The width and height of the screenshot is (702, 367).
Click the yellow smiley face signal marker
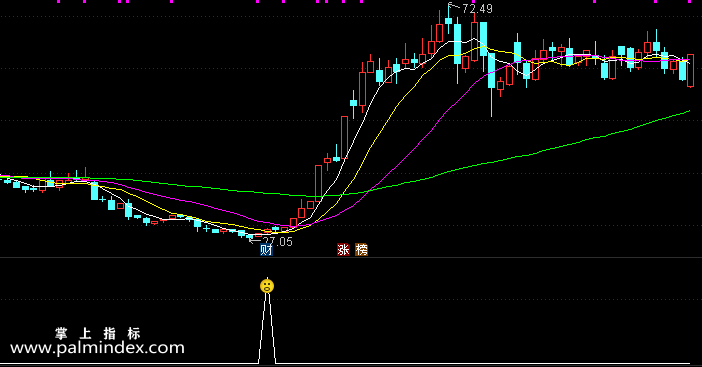point(267,286)
